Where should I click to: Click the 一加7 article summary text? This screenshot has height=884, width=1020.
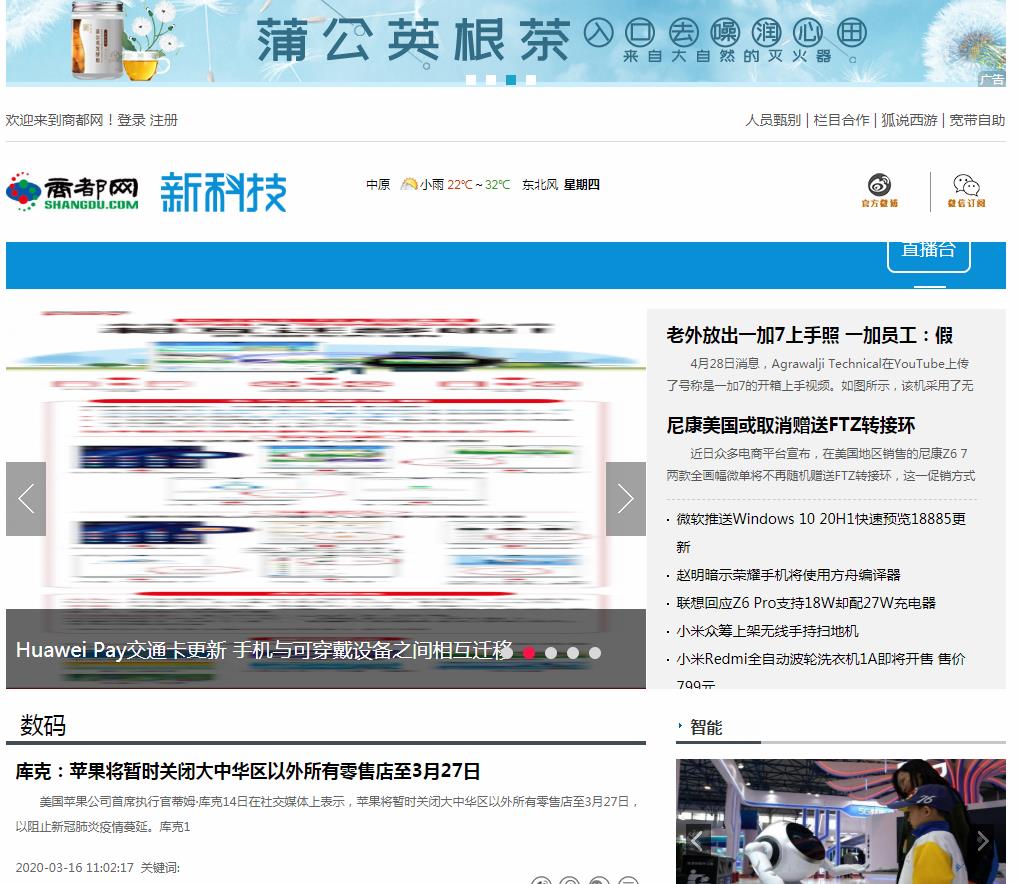(x=820, y=375)
